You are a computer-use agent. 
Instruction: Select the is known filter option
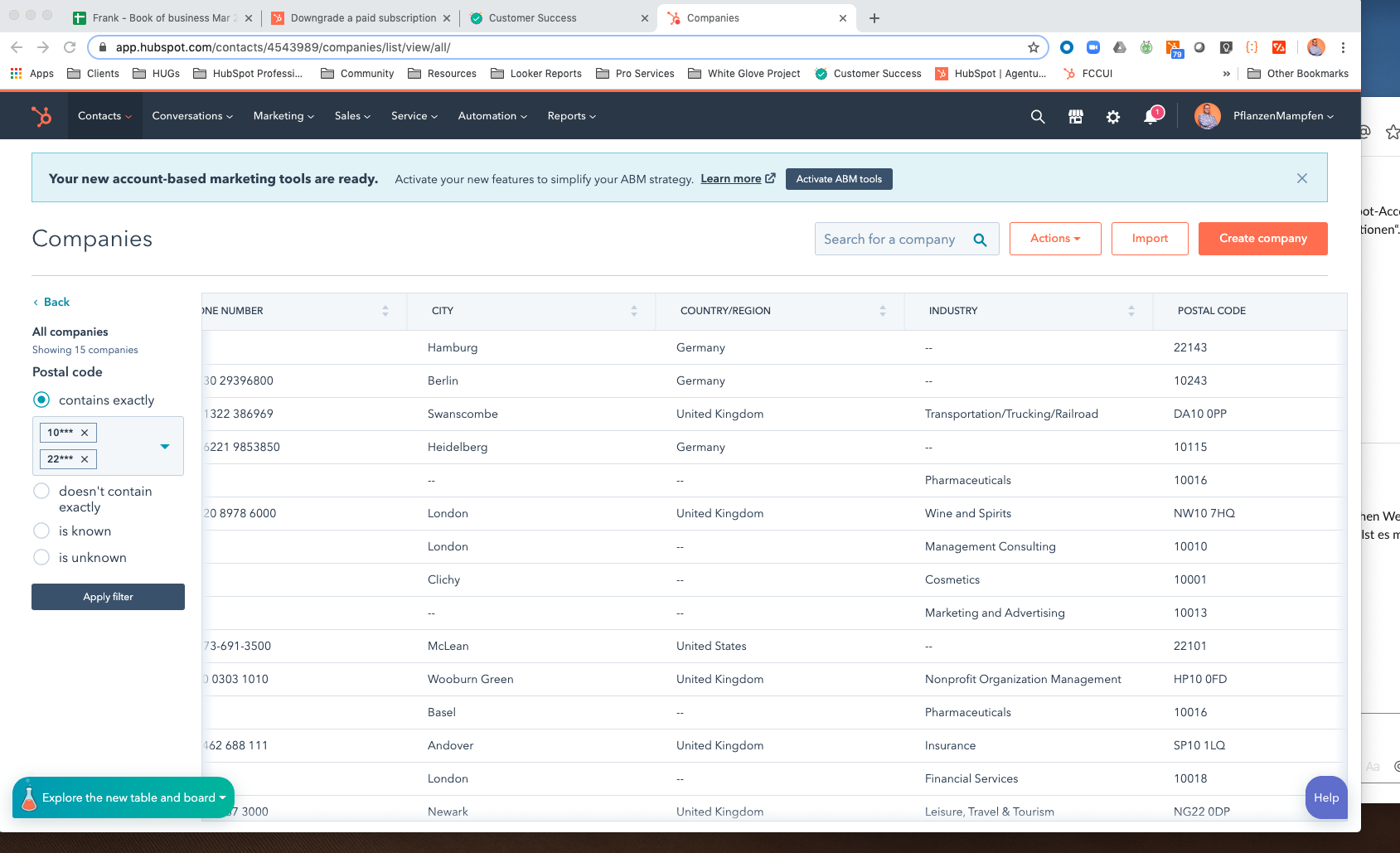coord(41,531)
